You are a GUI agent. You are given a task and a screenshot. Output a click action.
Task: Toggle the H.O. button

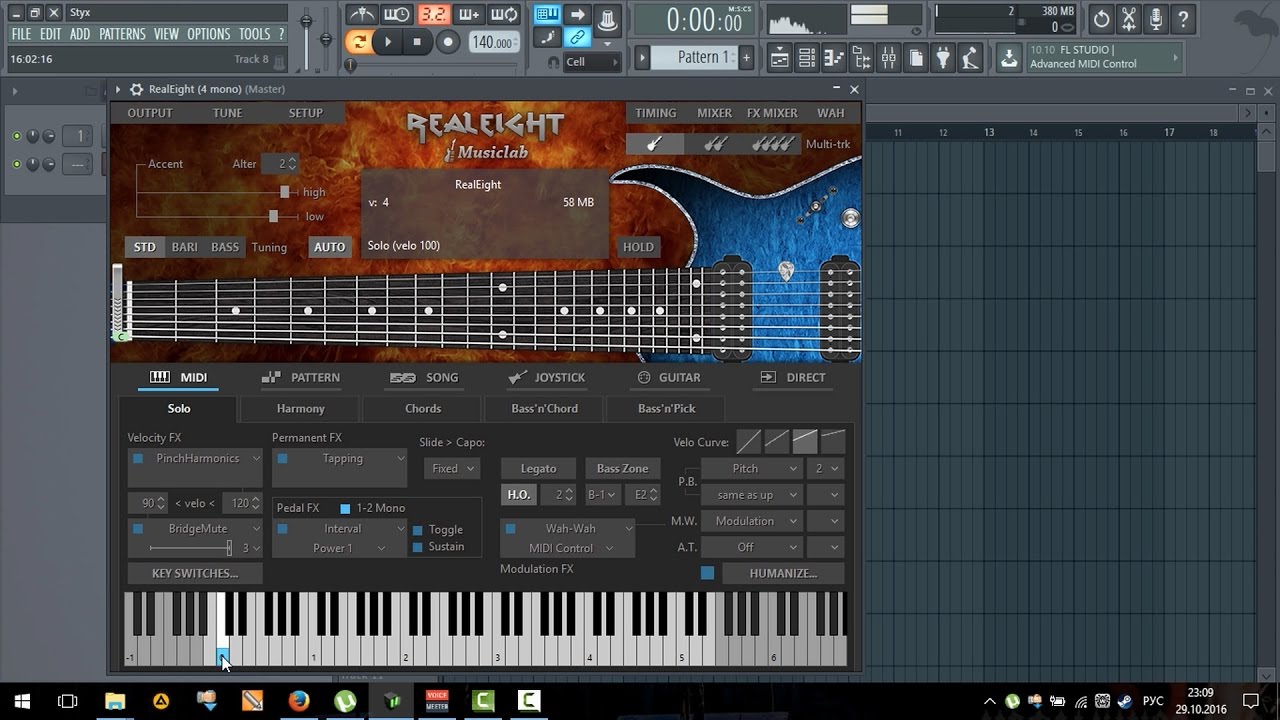pyautogui.click(x=518, y=495)
